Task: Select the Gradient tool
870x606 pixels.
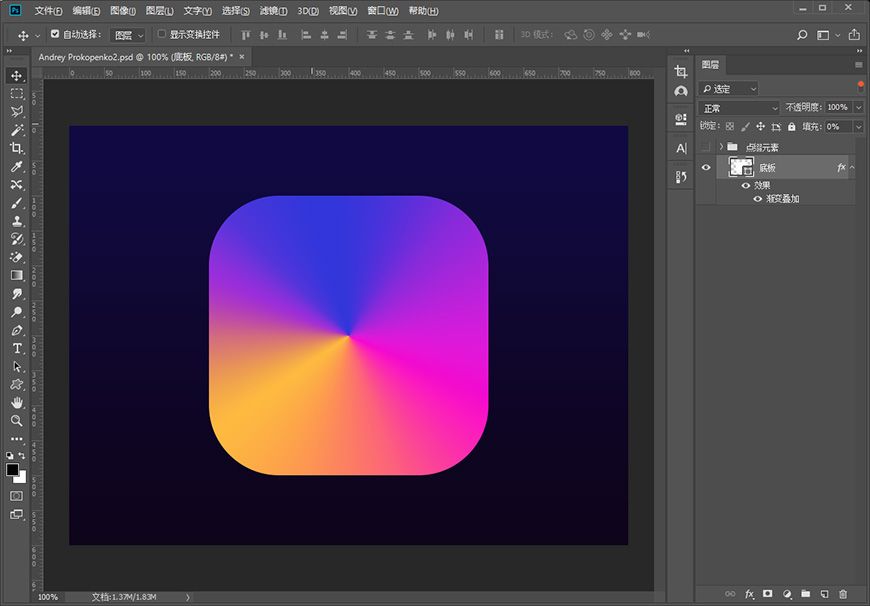Action: [17, 275]
